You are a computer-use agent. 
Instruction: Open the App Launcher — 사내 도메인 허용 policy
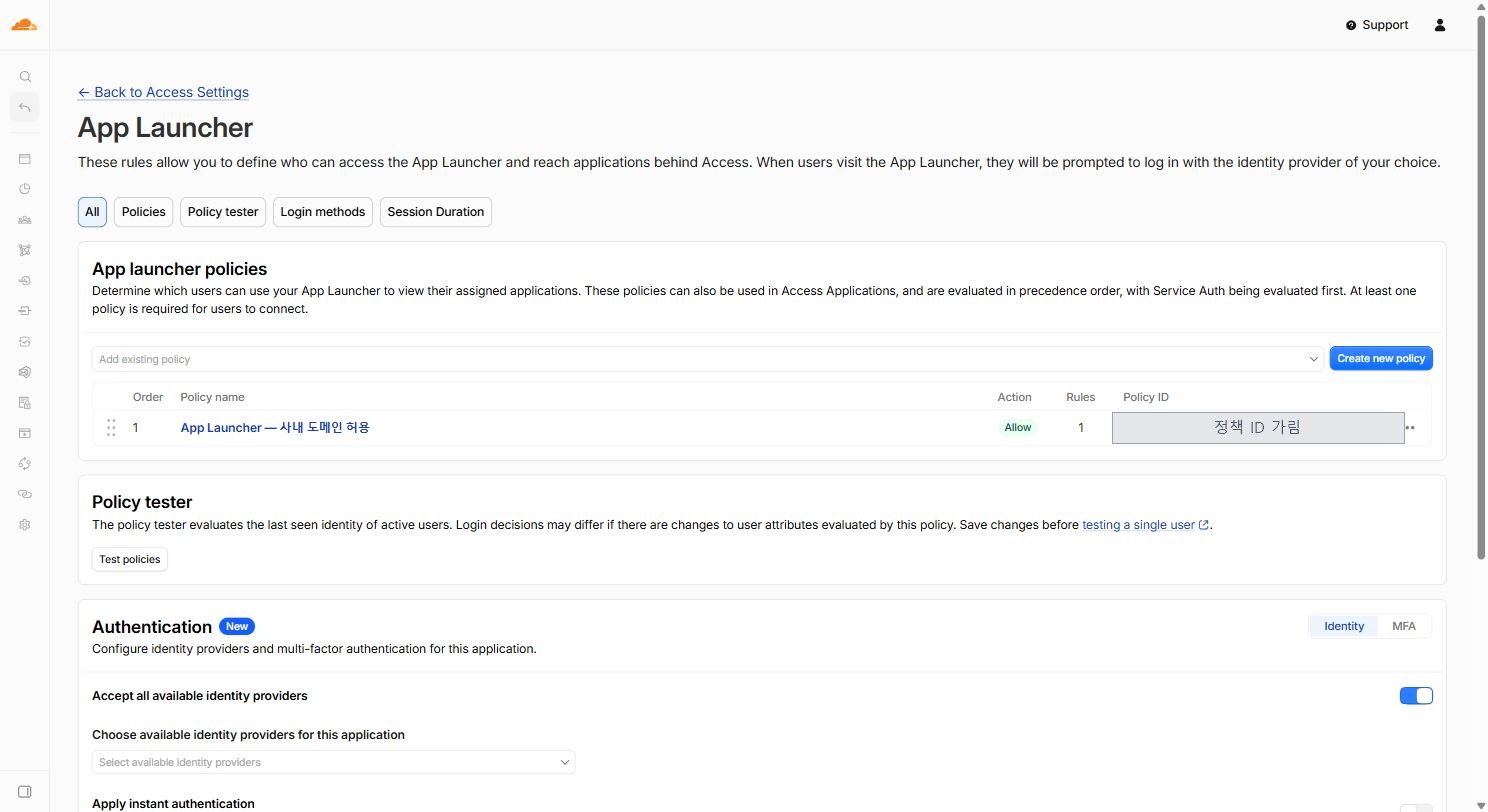click(275, 428)
